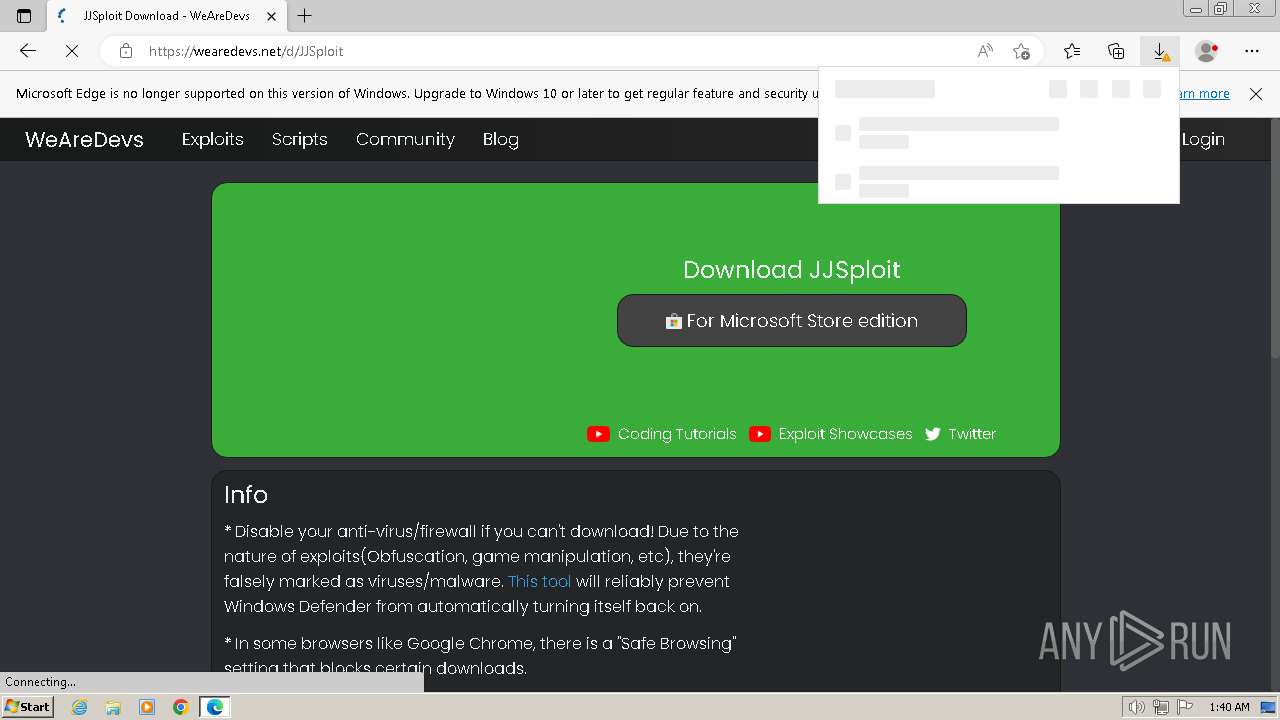Screen dimensions: 1280x720
Task: Open the Edge profile menu
Action: pyautogui.click(x=1207, y=51)
